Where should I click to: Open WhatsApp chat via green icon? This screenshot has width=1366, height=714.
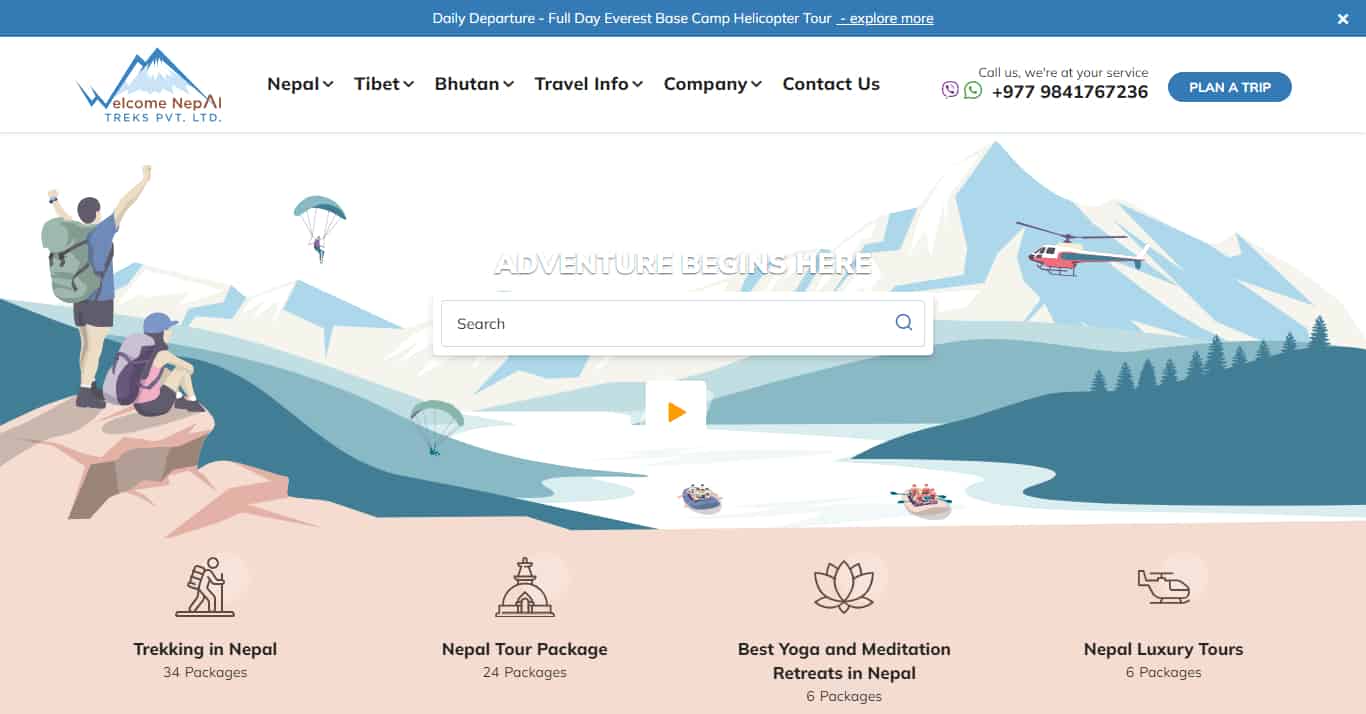tap(973, 90)
